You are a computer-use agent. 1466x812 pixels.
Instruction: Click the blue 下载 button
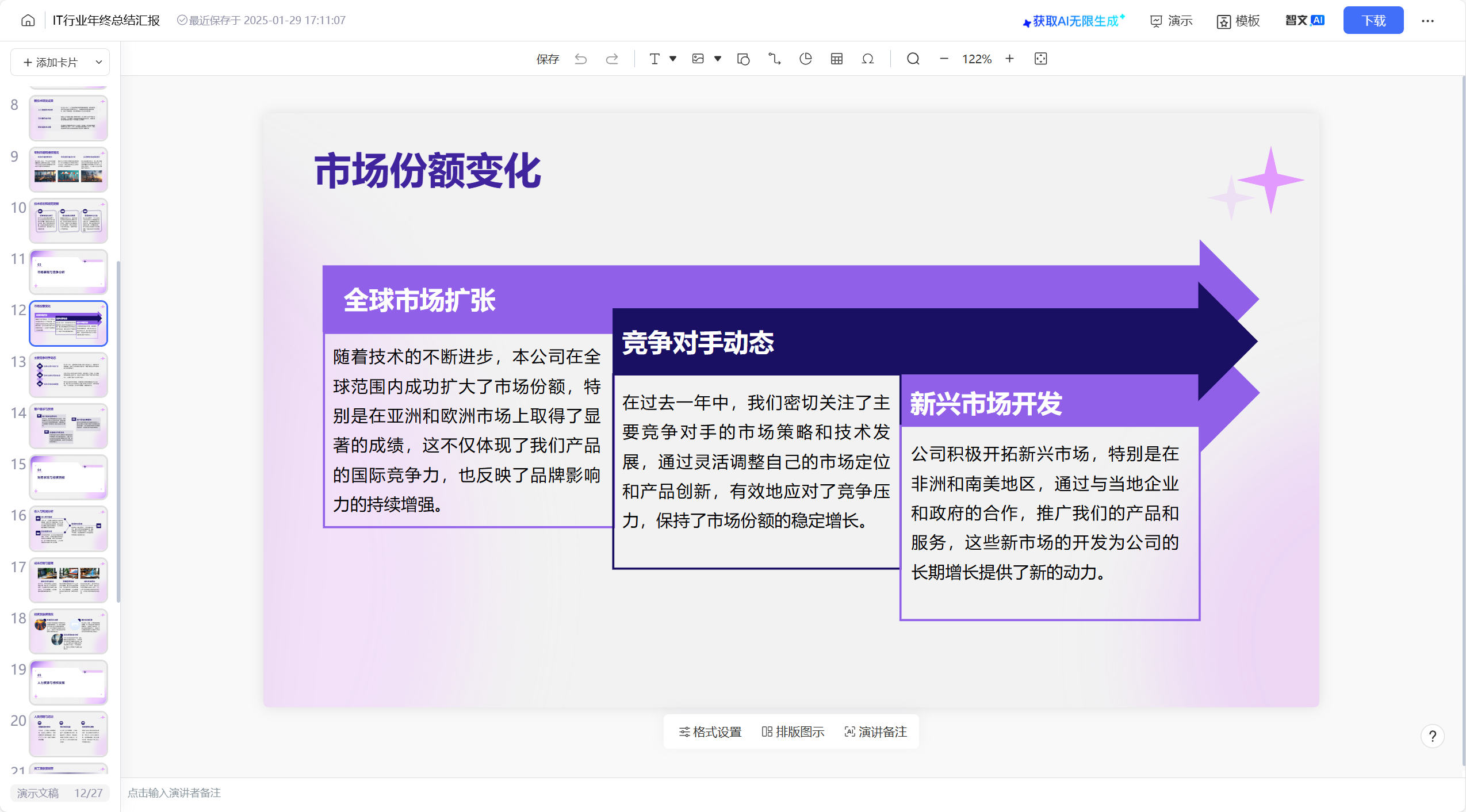pyautogui.click(x=1373, y=21)
